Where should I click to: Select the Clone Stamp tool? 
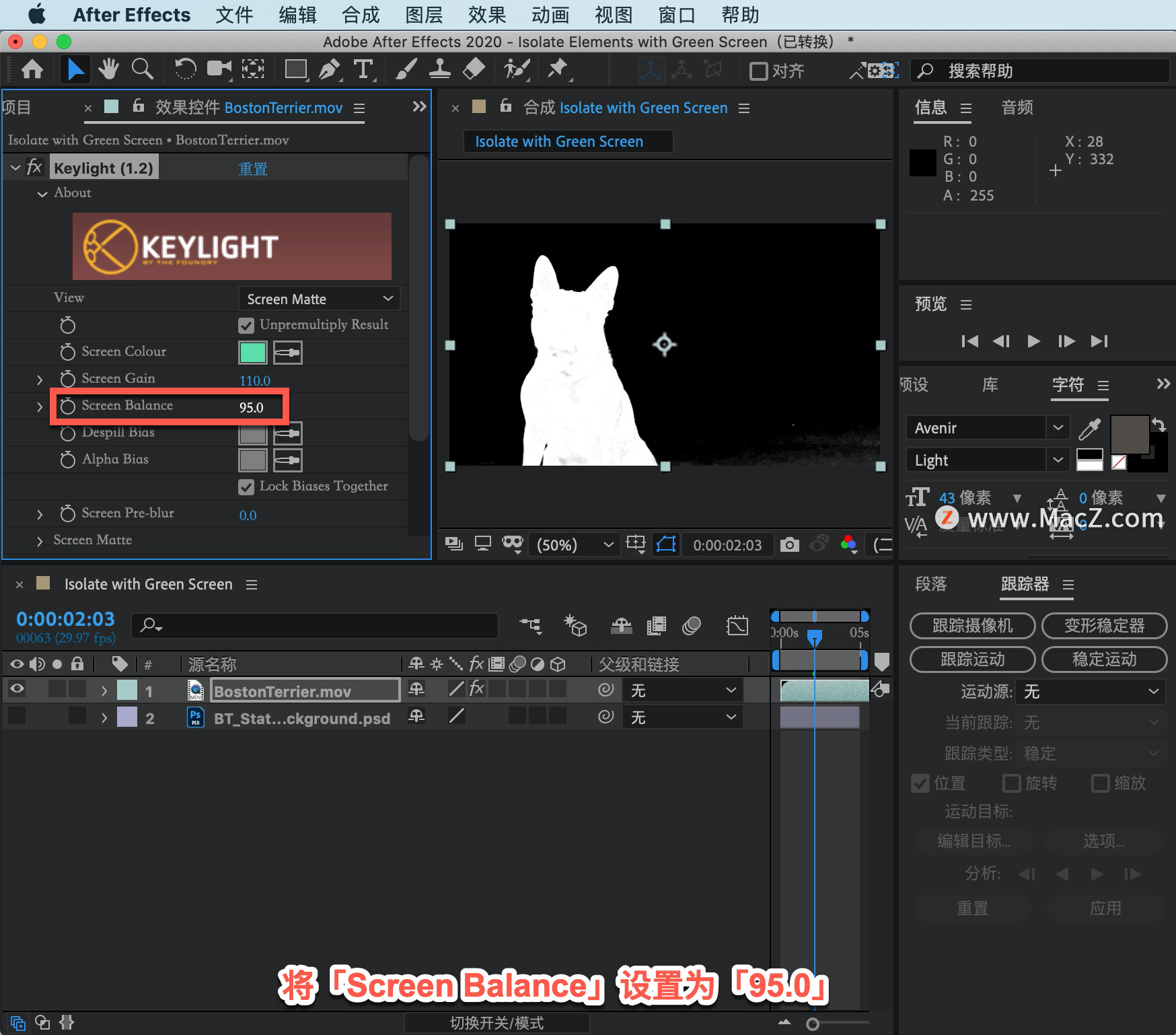click(x=440, y=69)
